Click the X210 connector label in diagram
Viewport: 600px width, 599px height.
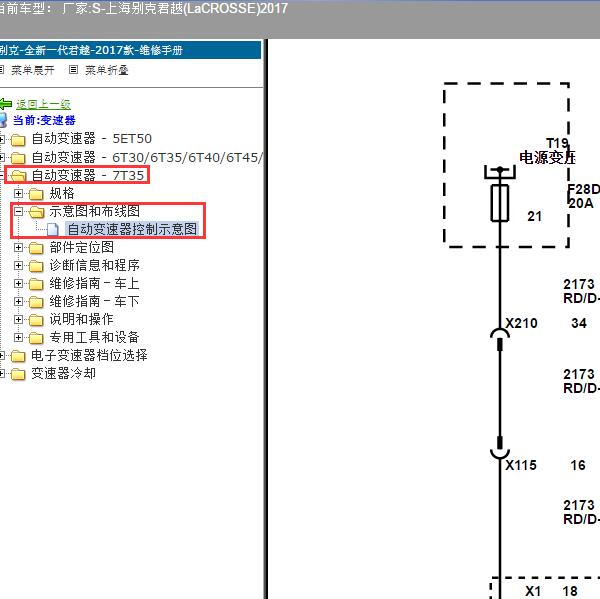pyautogui.click(x=521, y=323)
